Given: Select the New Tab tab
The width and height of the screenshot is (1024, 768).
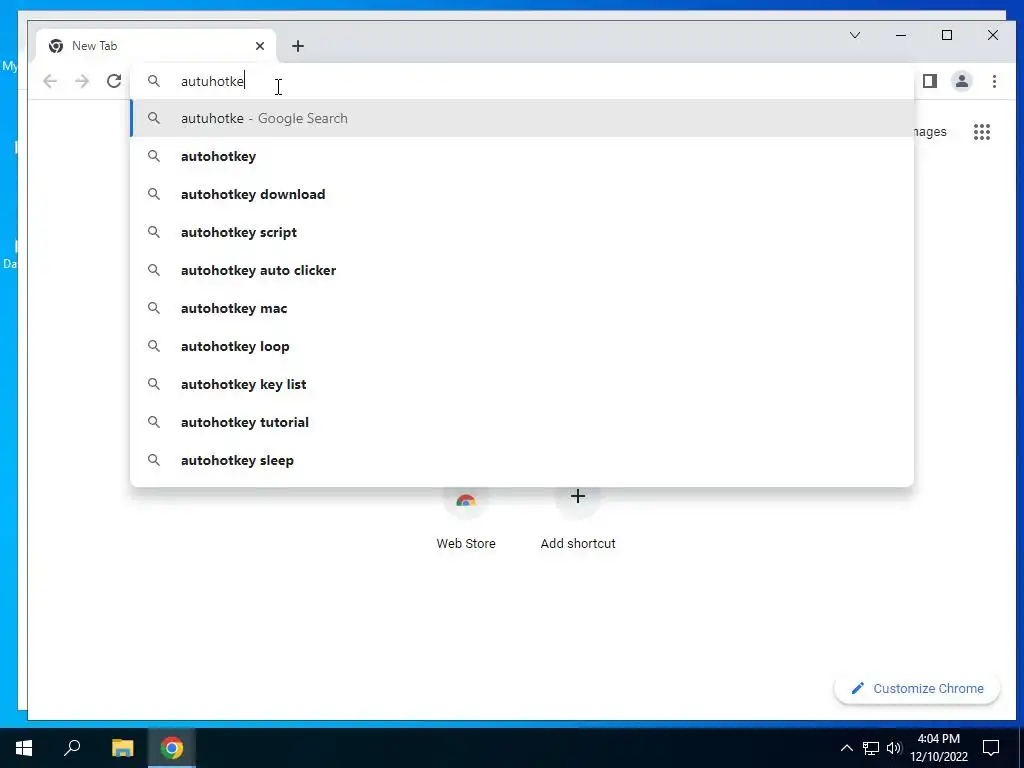Looking at the screenshot, I should [x=155, y=46].
